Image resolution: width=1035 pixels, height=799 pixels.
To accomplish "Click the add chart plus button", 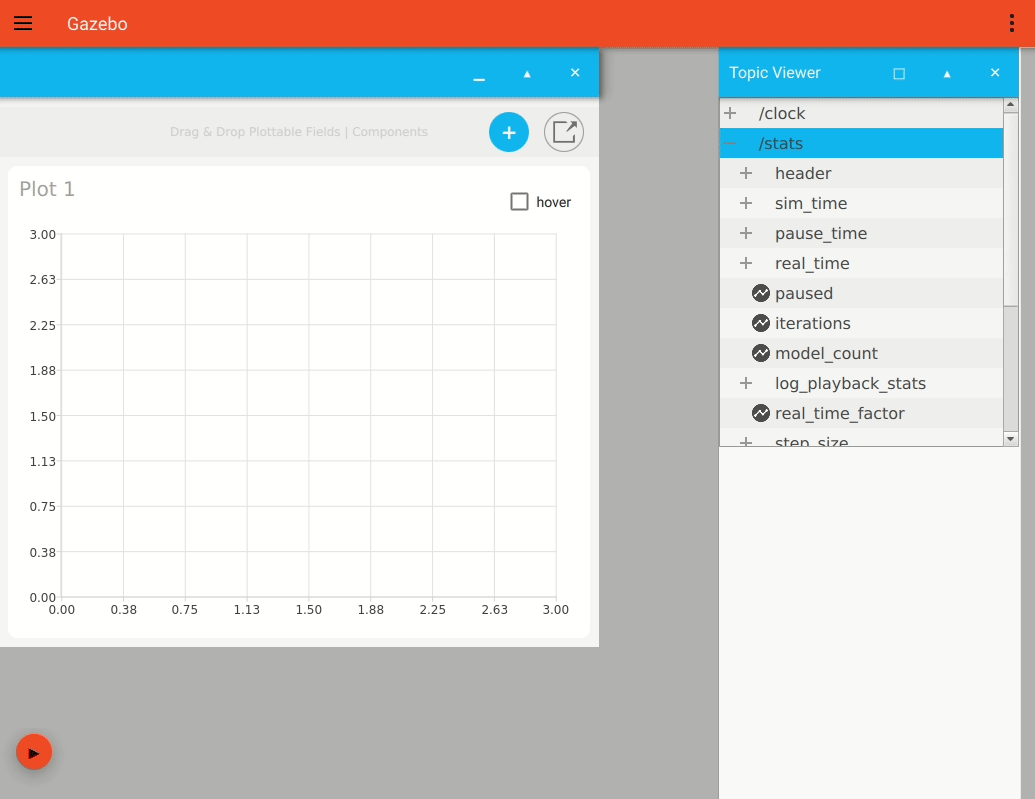I will tap(508, 132).
